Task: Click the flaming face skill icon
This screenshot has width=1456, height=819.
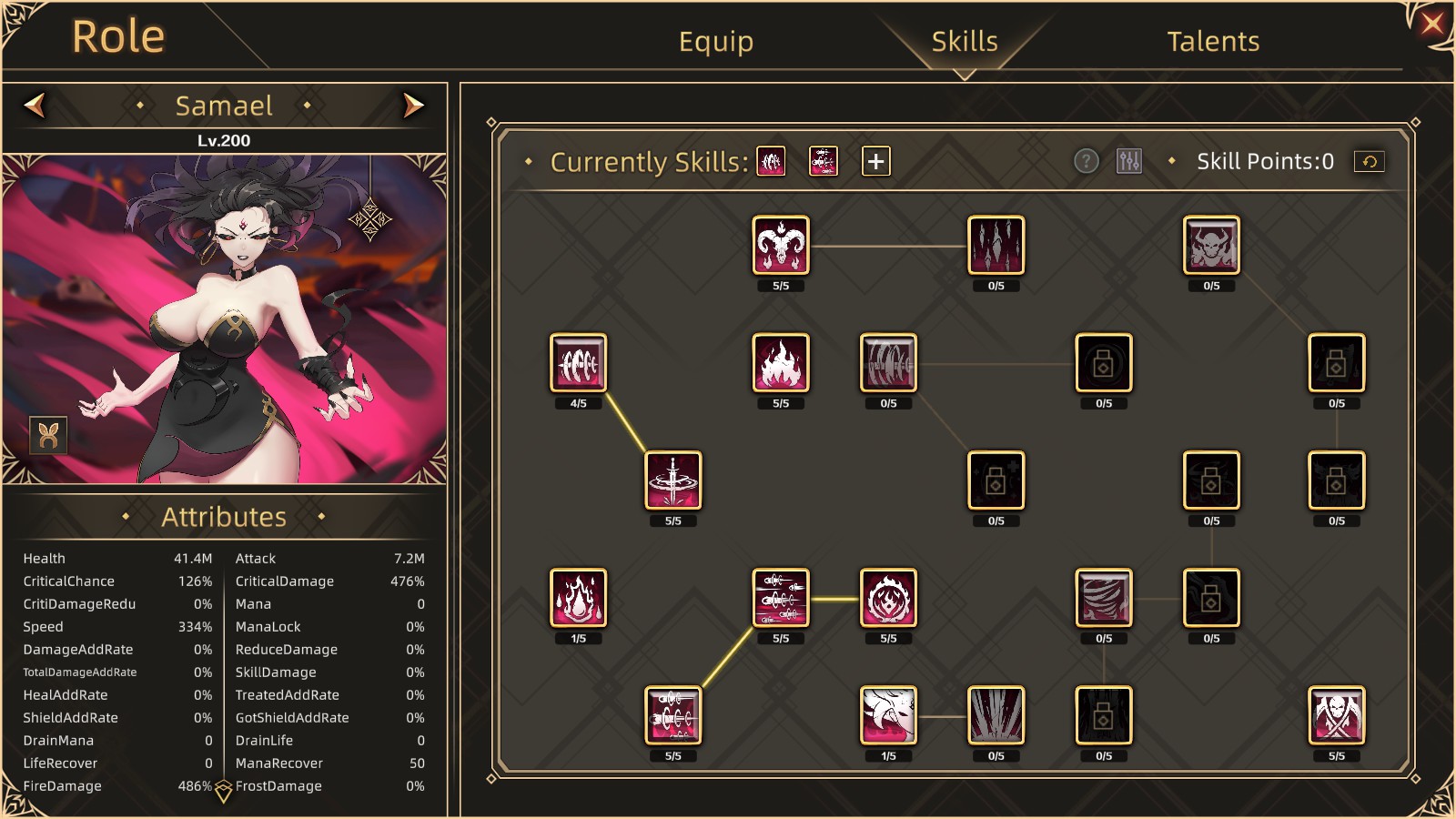Action: click(x=888, y=598)
